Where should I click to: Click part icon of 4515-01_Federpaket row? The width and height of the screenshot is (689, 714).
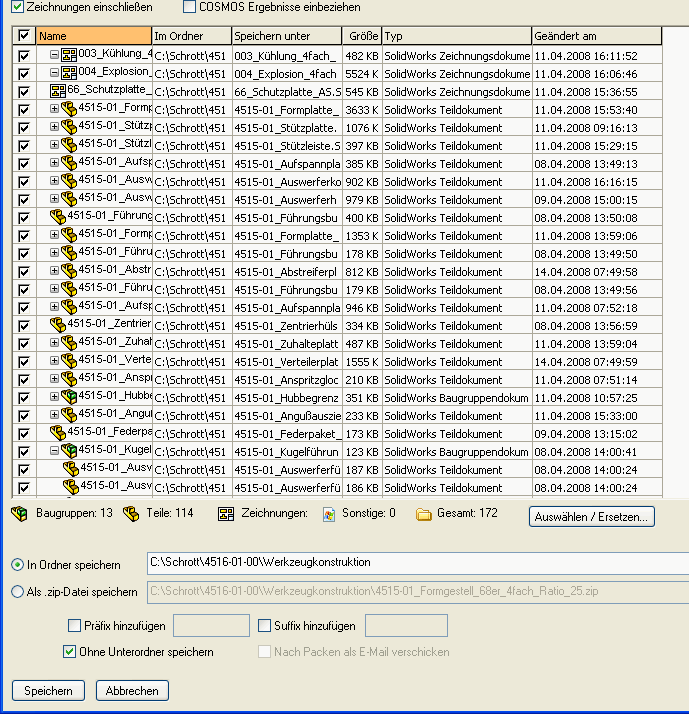click(x=58, y=433)
